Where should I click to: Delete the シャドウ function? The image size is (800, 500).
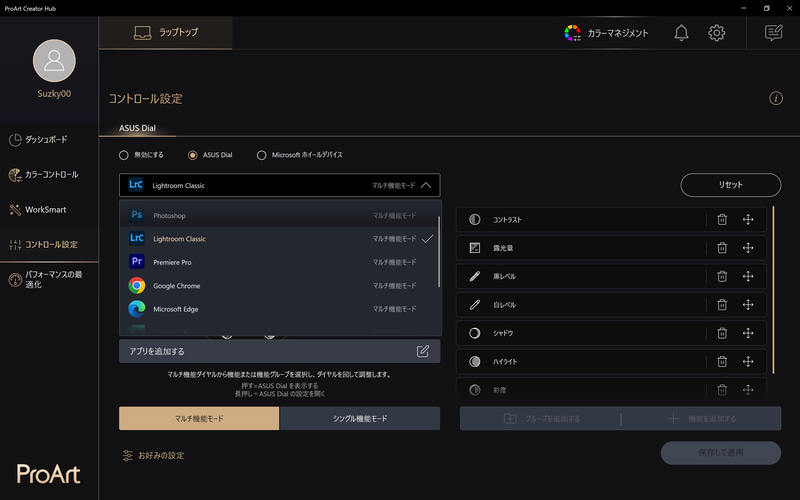tap(722, 333)
